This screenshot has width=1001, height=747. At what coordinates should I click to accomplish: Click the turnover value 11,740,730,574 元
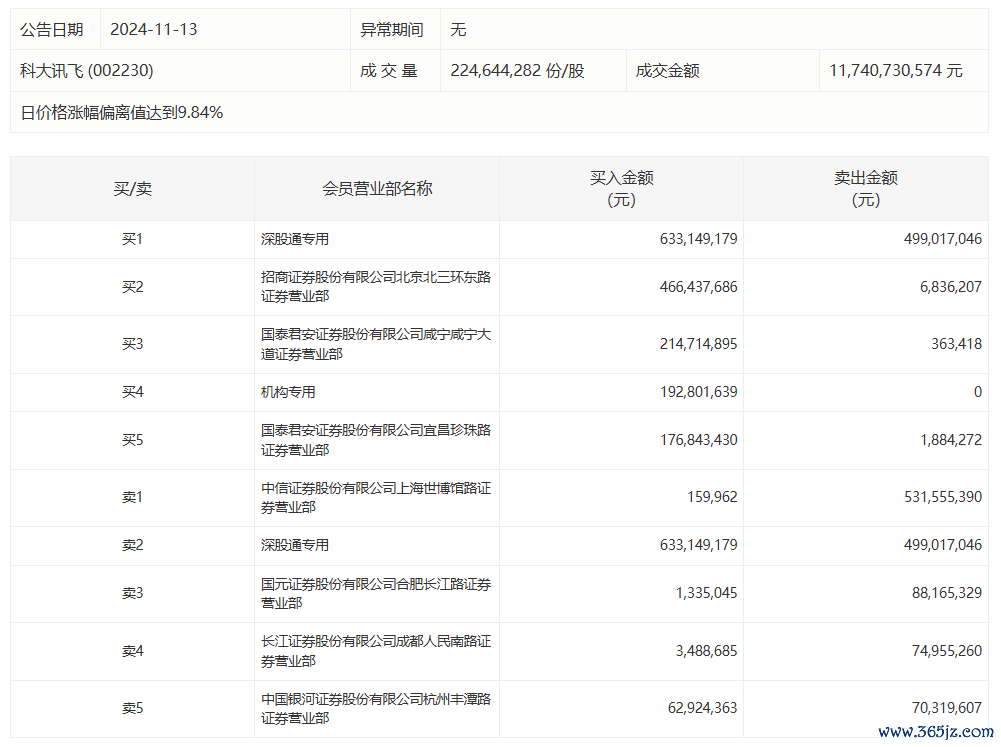click(895, 70)
